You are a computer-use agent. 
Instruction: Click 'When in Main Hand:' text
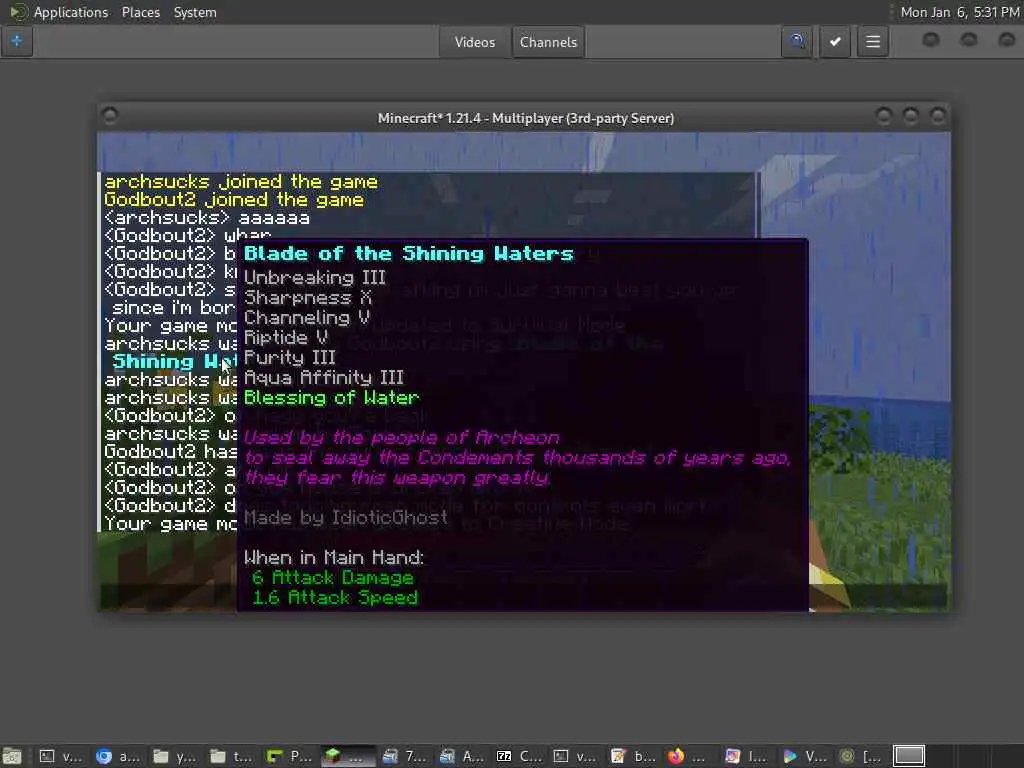[x=334, y=558]
